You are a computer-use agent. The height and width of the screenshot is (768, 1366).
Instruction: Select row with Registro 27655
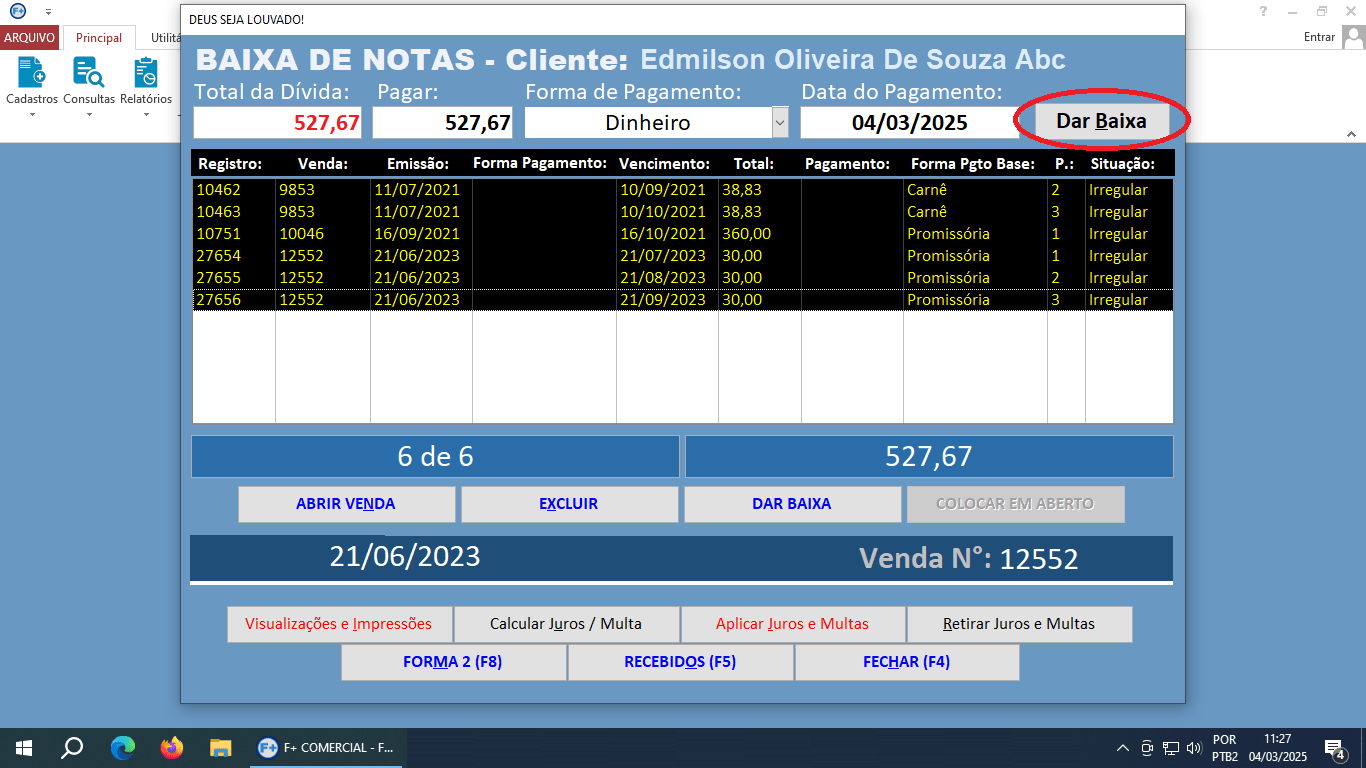pos(682,278)
